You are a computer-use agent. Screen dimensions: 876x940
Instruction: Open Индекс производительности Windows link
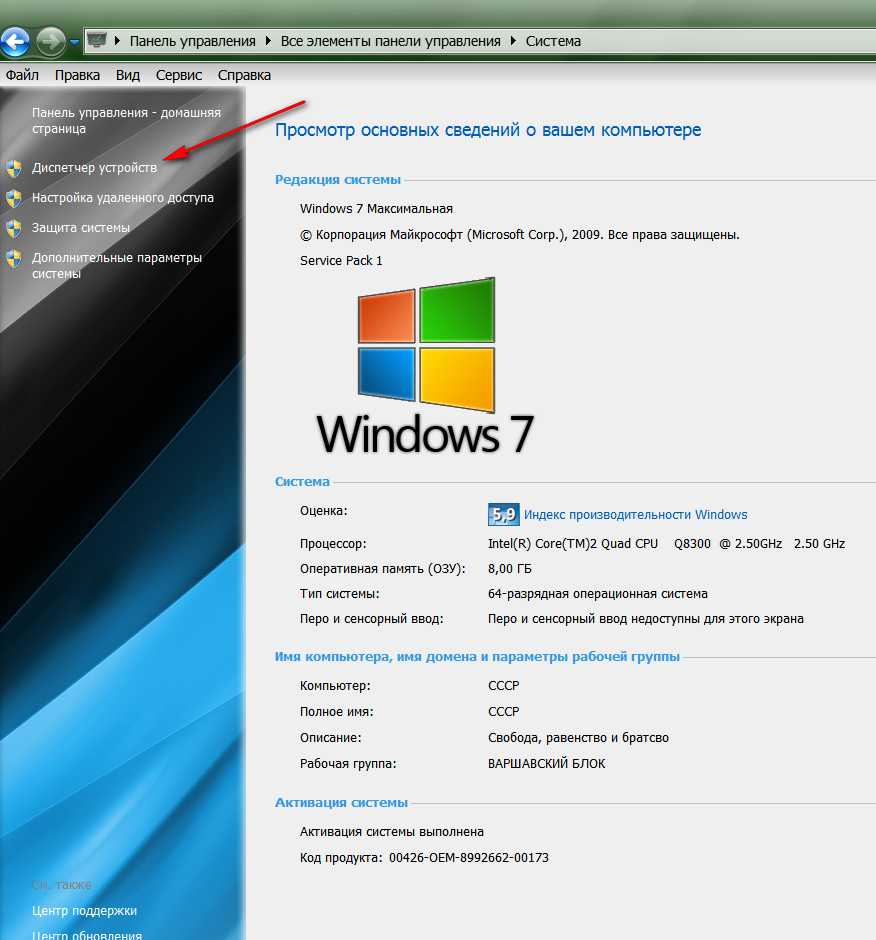tap(635, 515)
